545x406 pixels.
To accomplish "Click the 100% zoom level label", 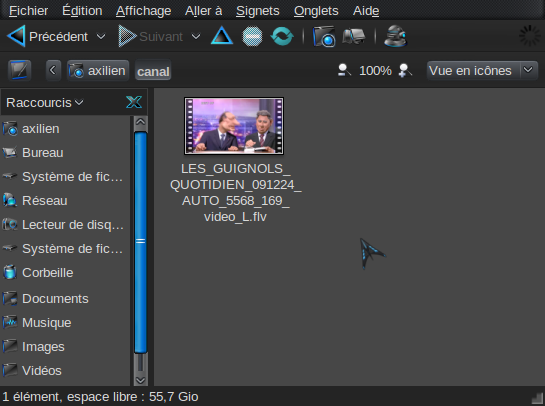I will [x=375, y=71].
